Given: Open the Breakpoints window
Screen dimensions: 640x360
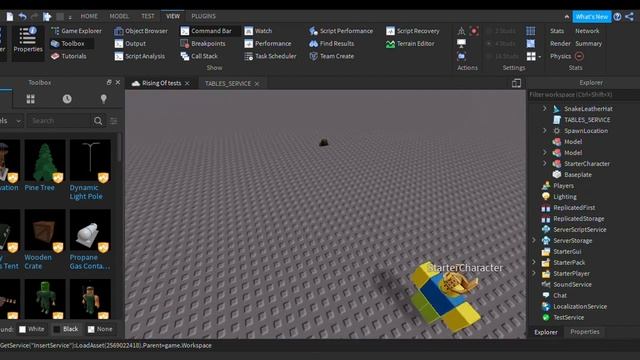Looking at the screenshot, I should pos(203,43).
